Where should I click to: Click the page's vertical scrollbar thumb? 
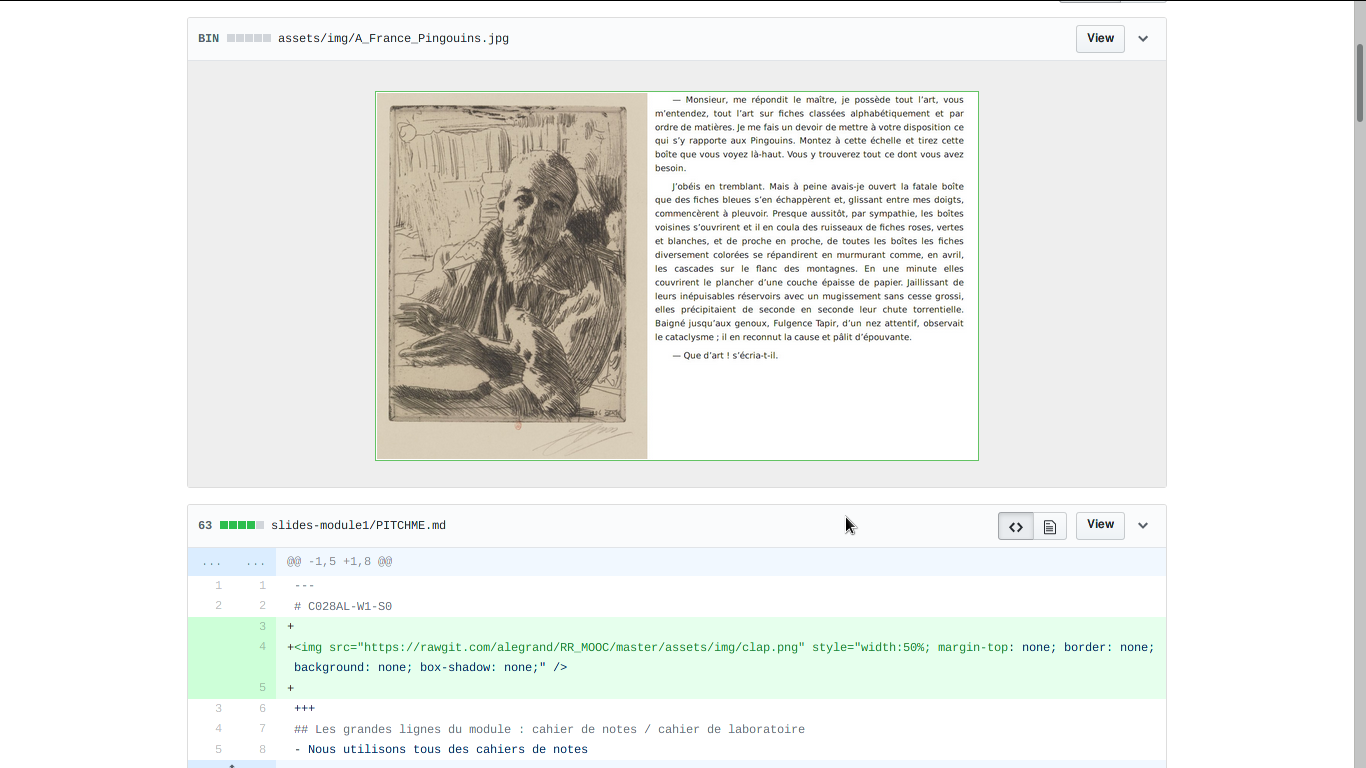[x=1360, y=80]
